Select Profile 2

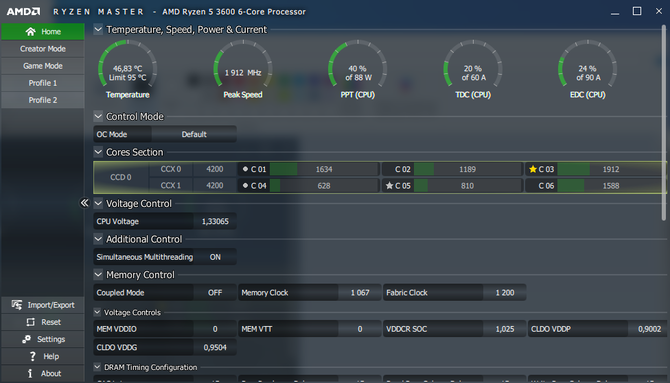(43, 100)
